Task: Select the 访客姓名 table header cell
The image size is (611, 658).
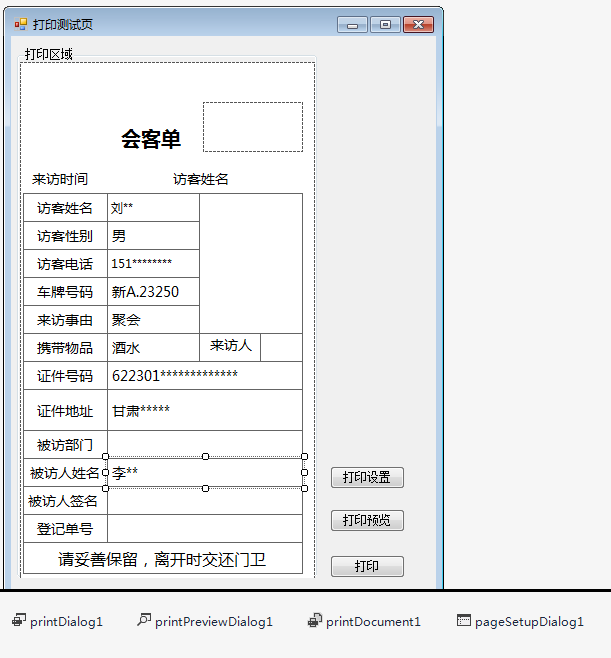Action: [65, 208]
